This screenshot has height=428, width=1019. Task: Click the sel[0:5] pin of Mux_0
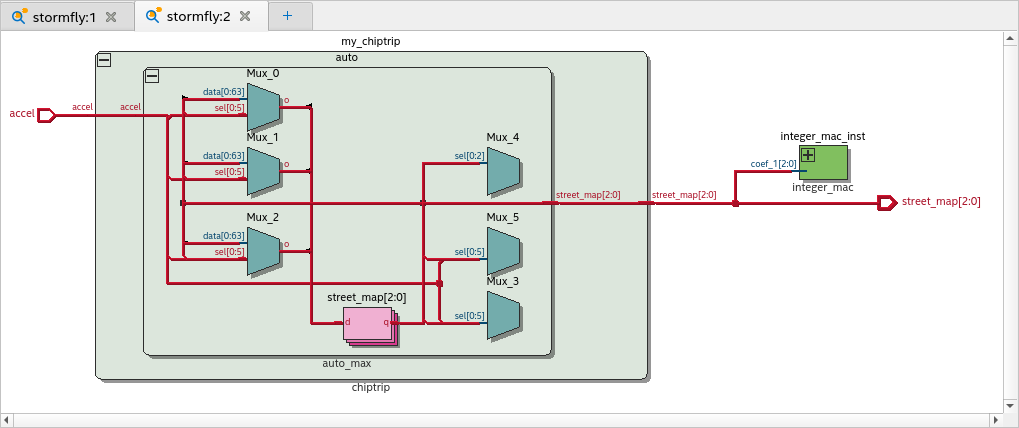point(229,108)
